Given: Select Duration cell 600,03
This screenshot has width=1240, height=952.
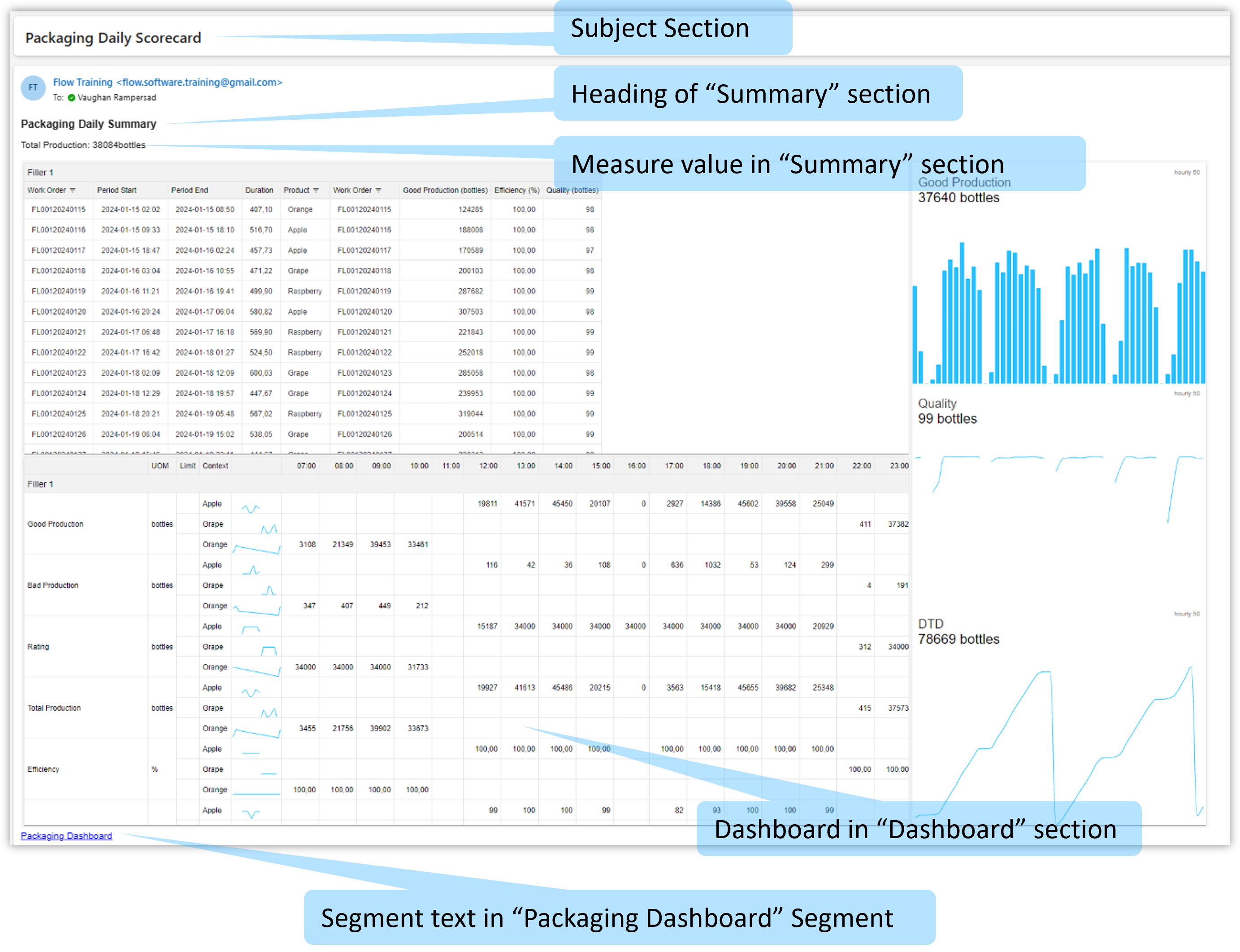Looking at the screenshot, I should [261, 373].
